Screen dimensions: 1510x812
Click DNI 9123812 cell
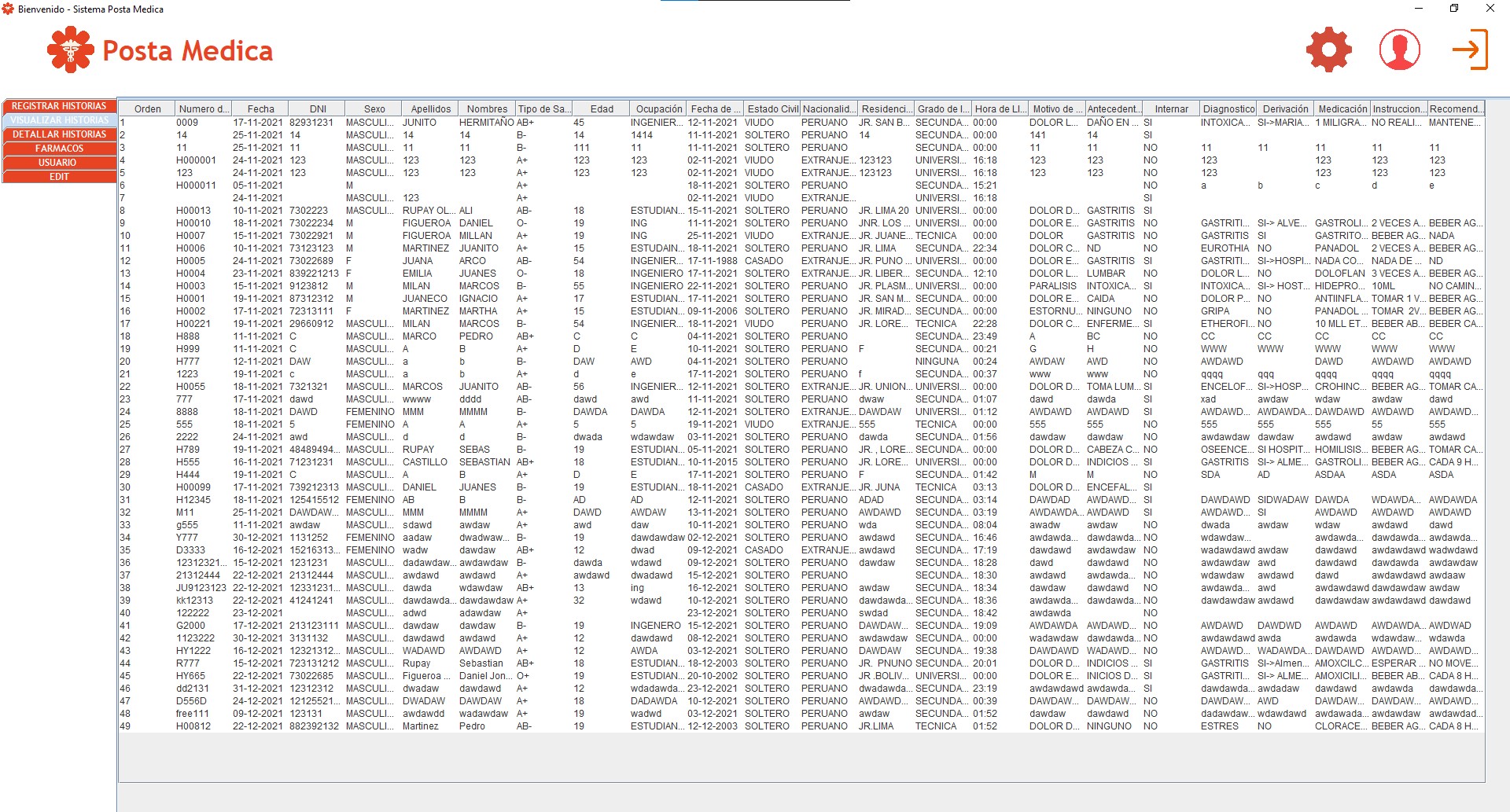(x=316, y=286)
